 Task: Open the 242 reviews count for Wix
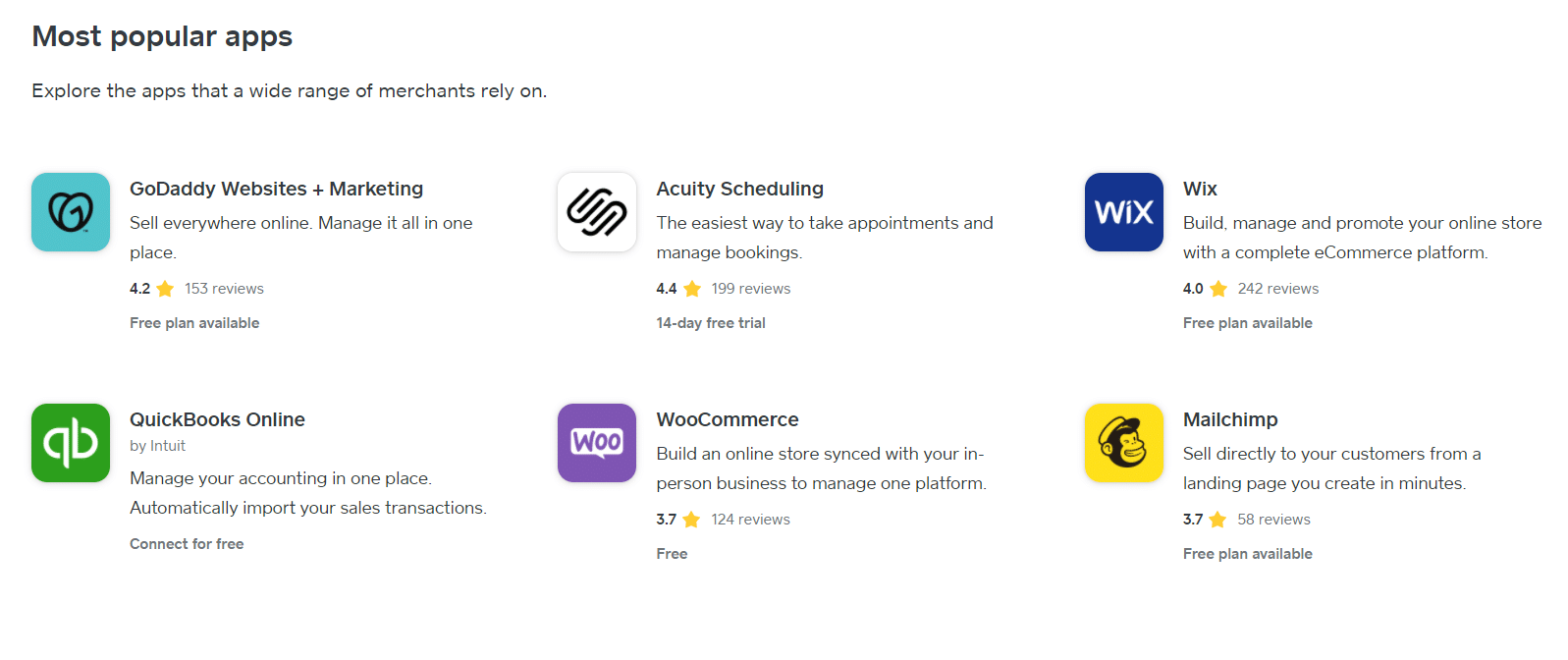(1278, 289)
